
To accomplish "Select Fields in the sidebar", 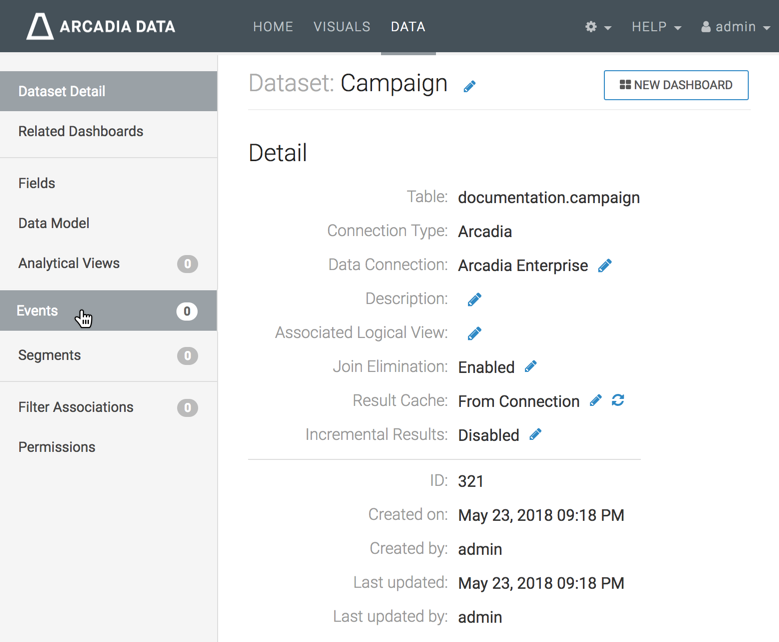I will (x=37, y=183).
